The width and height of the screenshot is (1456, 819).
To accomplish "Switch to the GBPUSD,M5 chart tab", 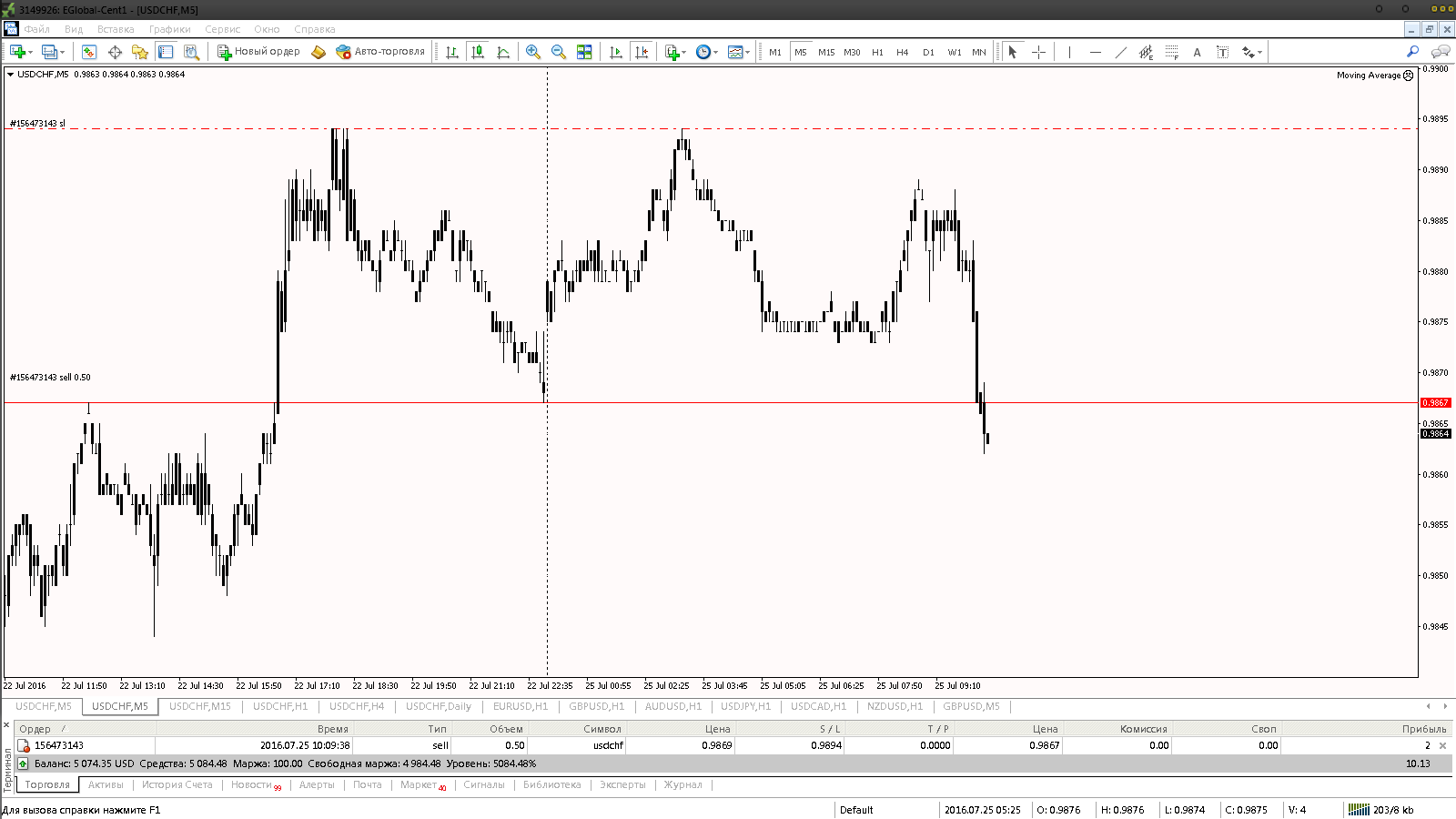I will 971,706.
